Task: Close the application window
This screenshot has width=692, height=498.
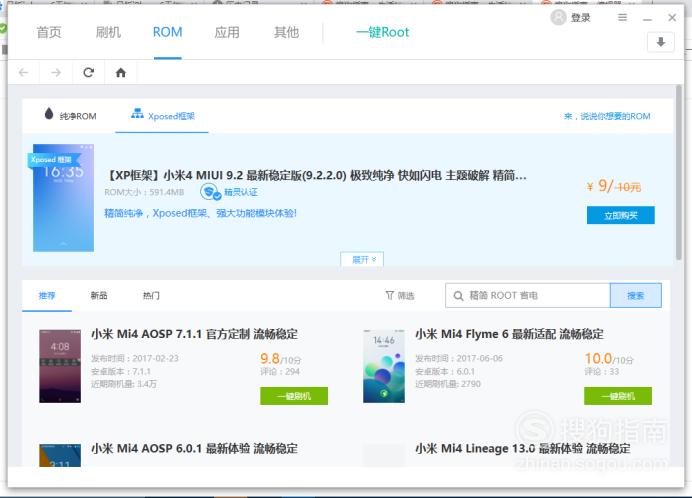Action: (672, 17)
